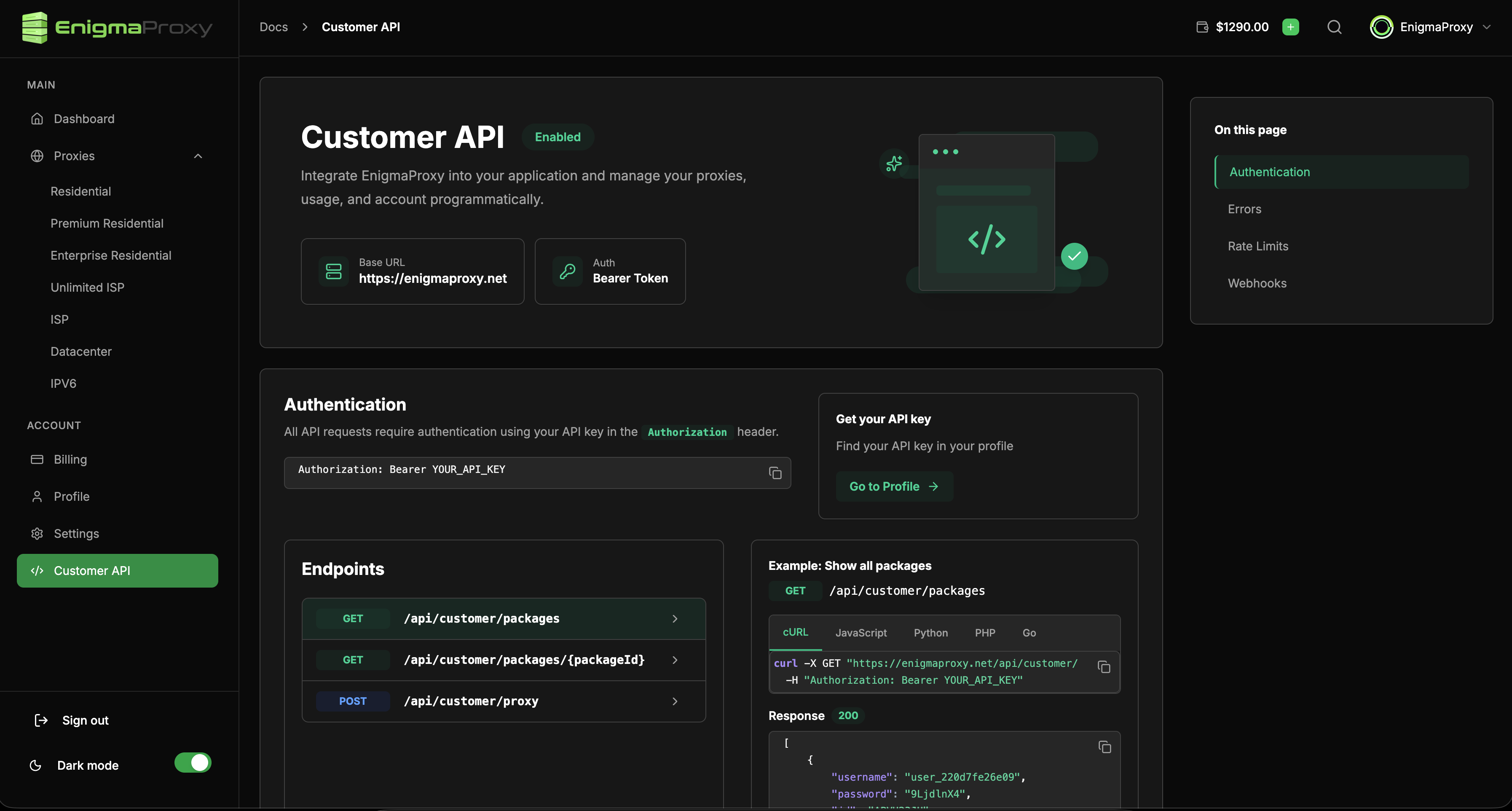Open the Settings page
The width and height of the screenshot is (1512, 811).
(x=118, y=533)
